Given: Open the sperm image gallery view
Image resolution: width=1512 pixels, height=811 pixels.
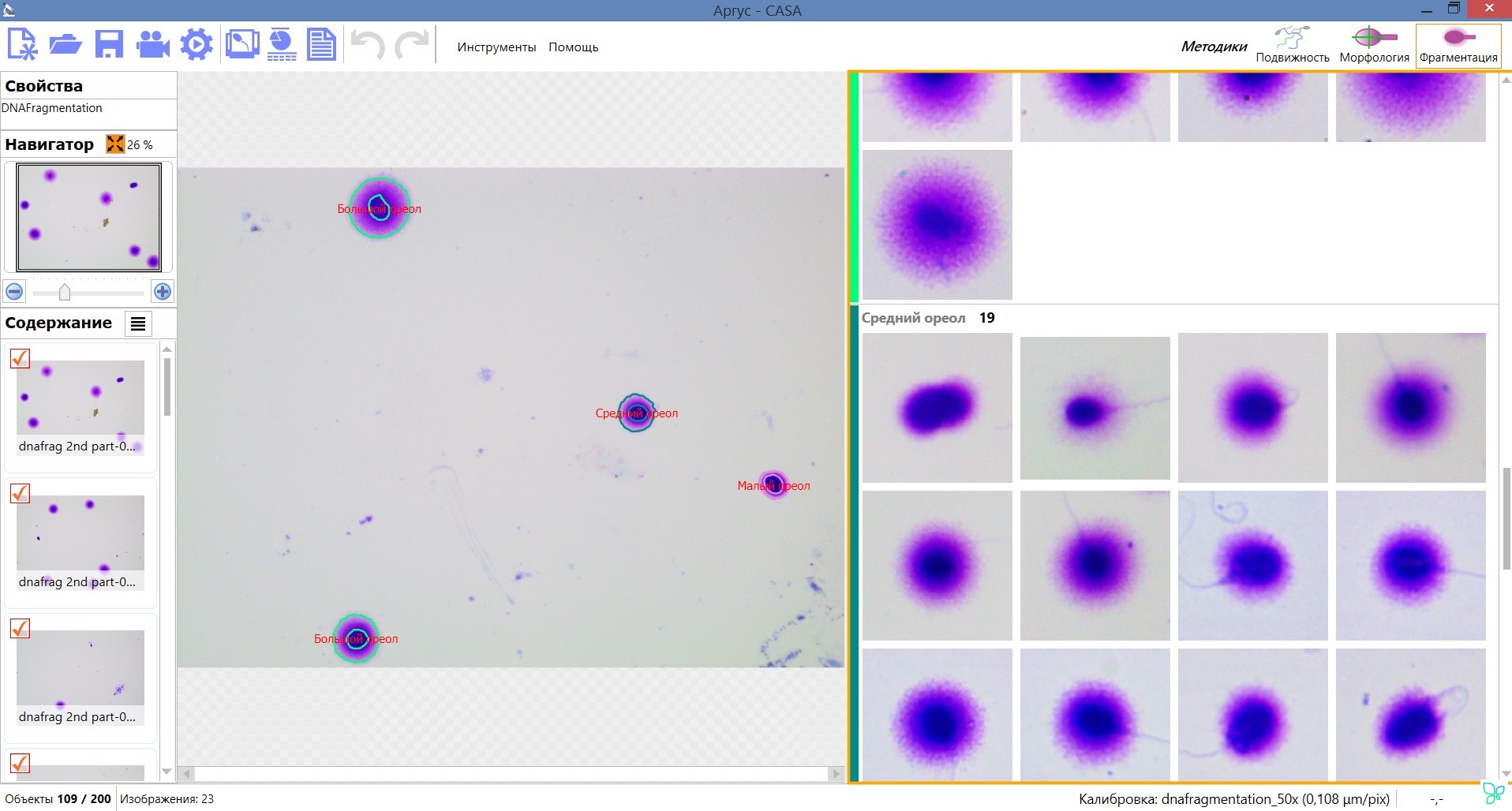Looking at the screenshot, I should pos(241,44).
